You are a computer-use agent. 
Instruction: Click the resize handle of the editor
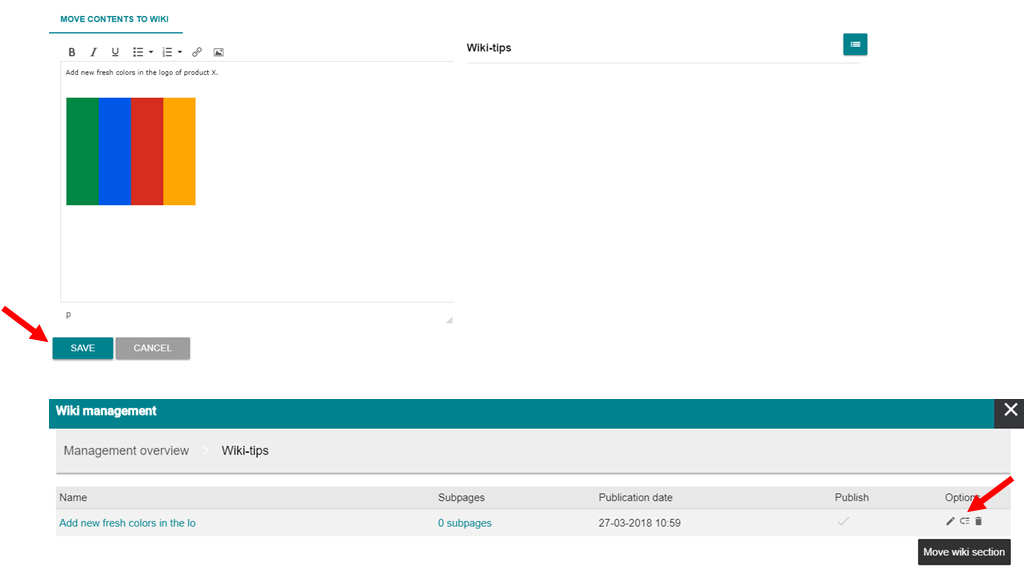pos(449,320)
